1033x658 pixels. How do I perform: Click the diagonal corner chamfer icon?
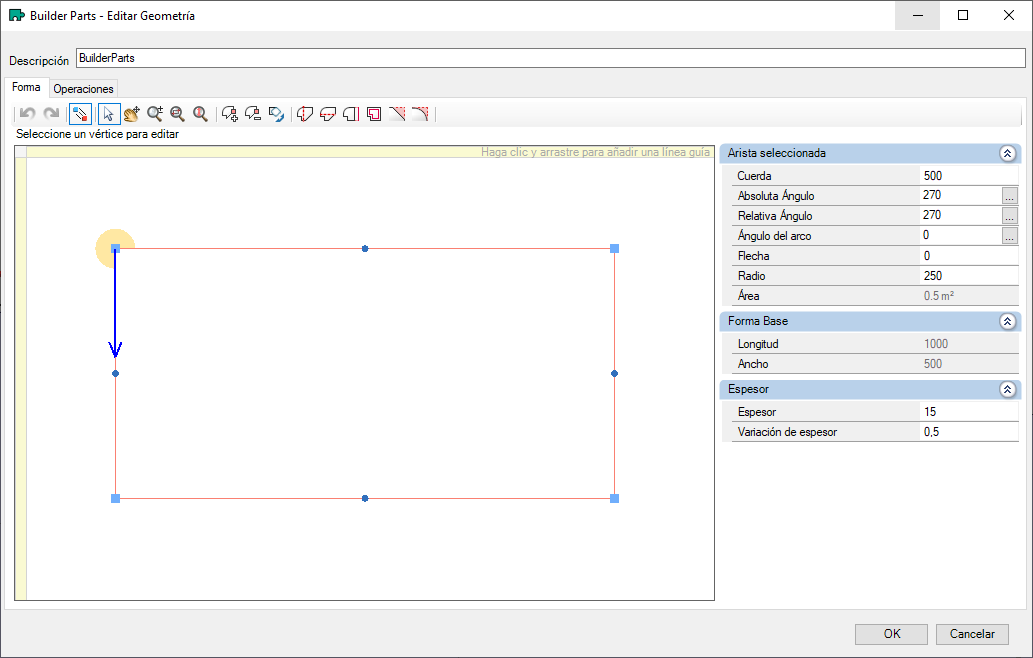(397, 114)
